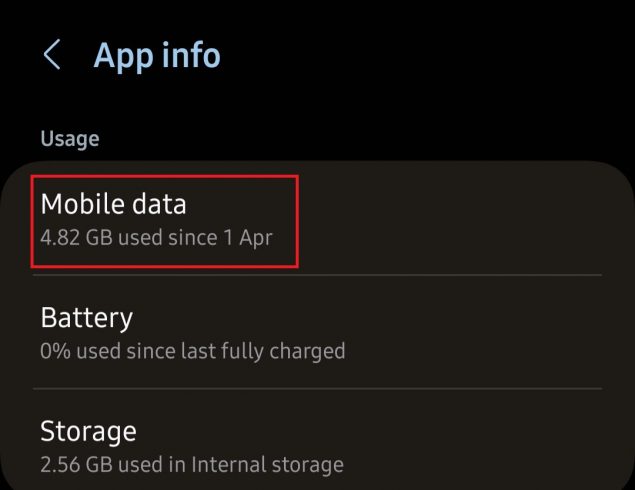The image size is (635, 490).
Task: Select the Usage section header
Action: tap(69, 139)
